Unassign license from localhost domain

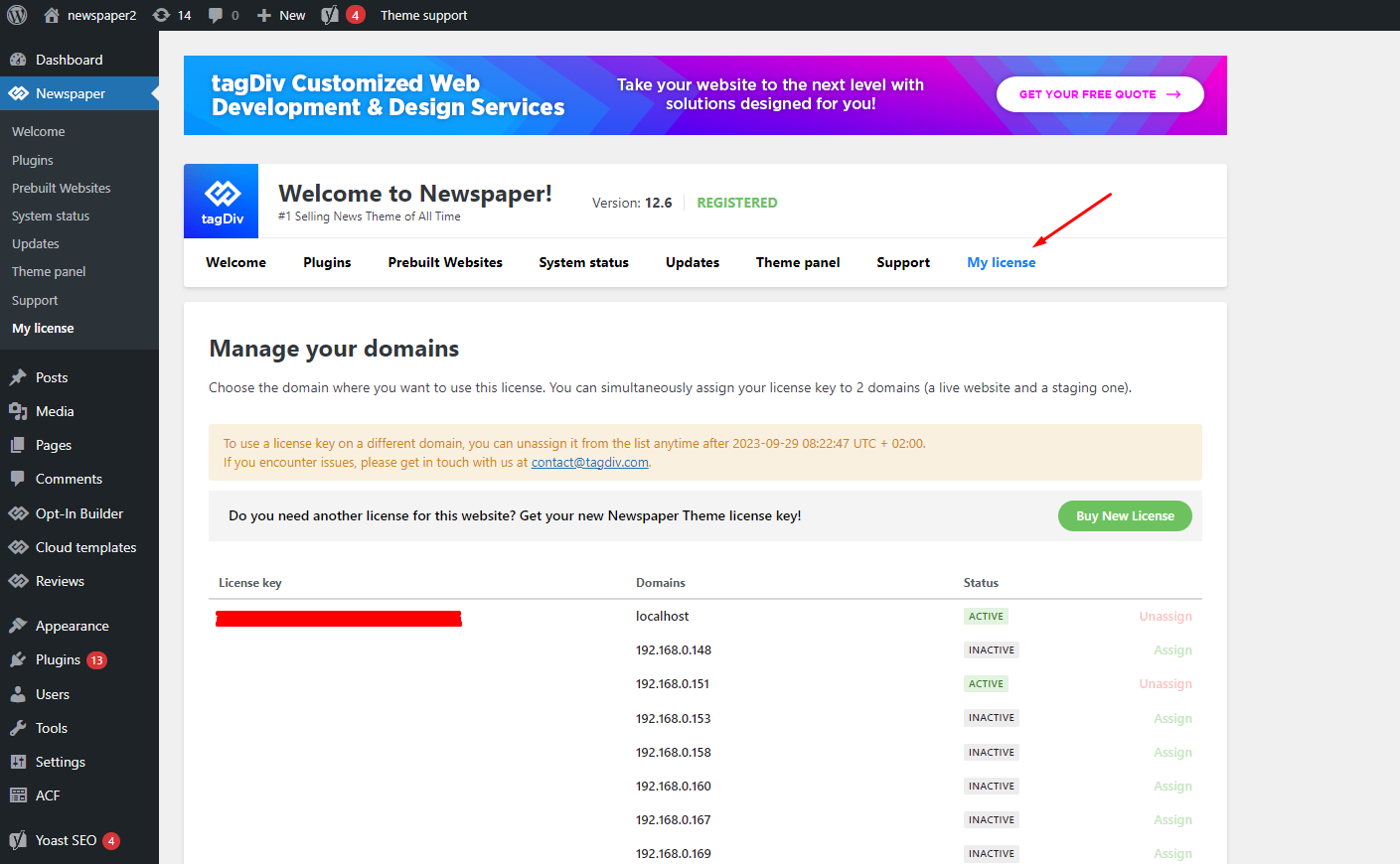[1166, 616]
